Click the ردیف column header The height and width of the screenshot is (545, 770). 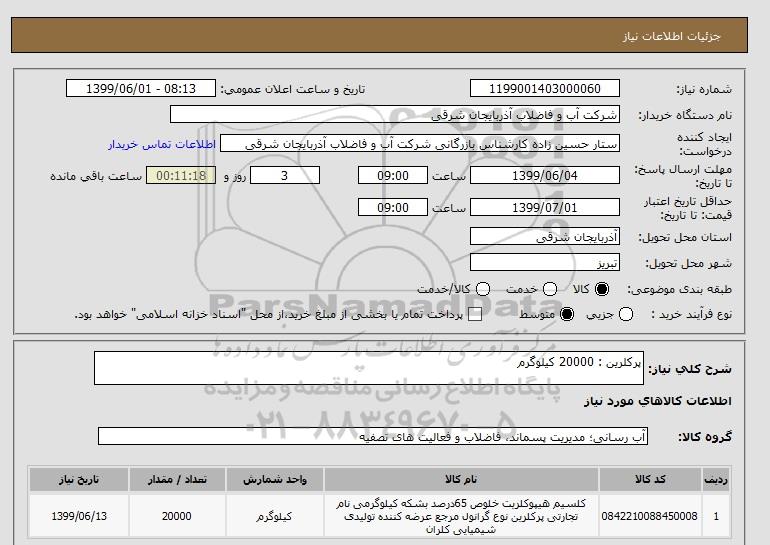point(716,480)
